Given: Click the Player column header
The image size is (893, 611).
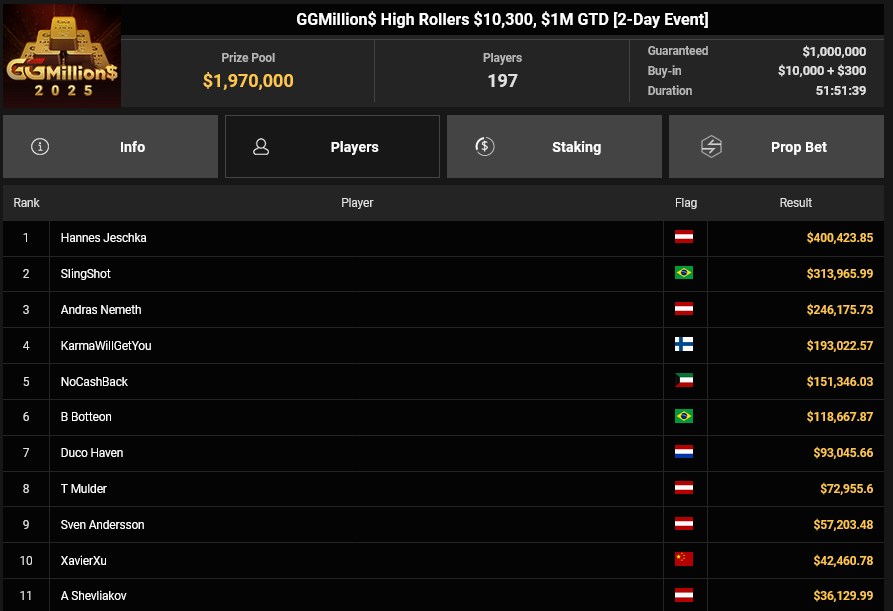Looking at the screenshot, I should coord(357,203).
